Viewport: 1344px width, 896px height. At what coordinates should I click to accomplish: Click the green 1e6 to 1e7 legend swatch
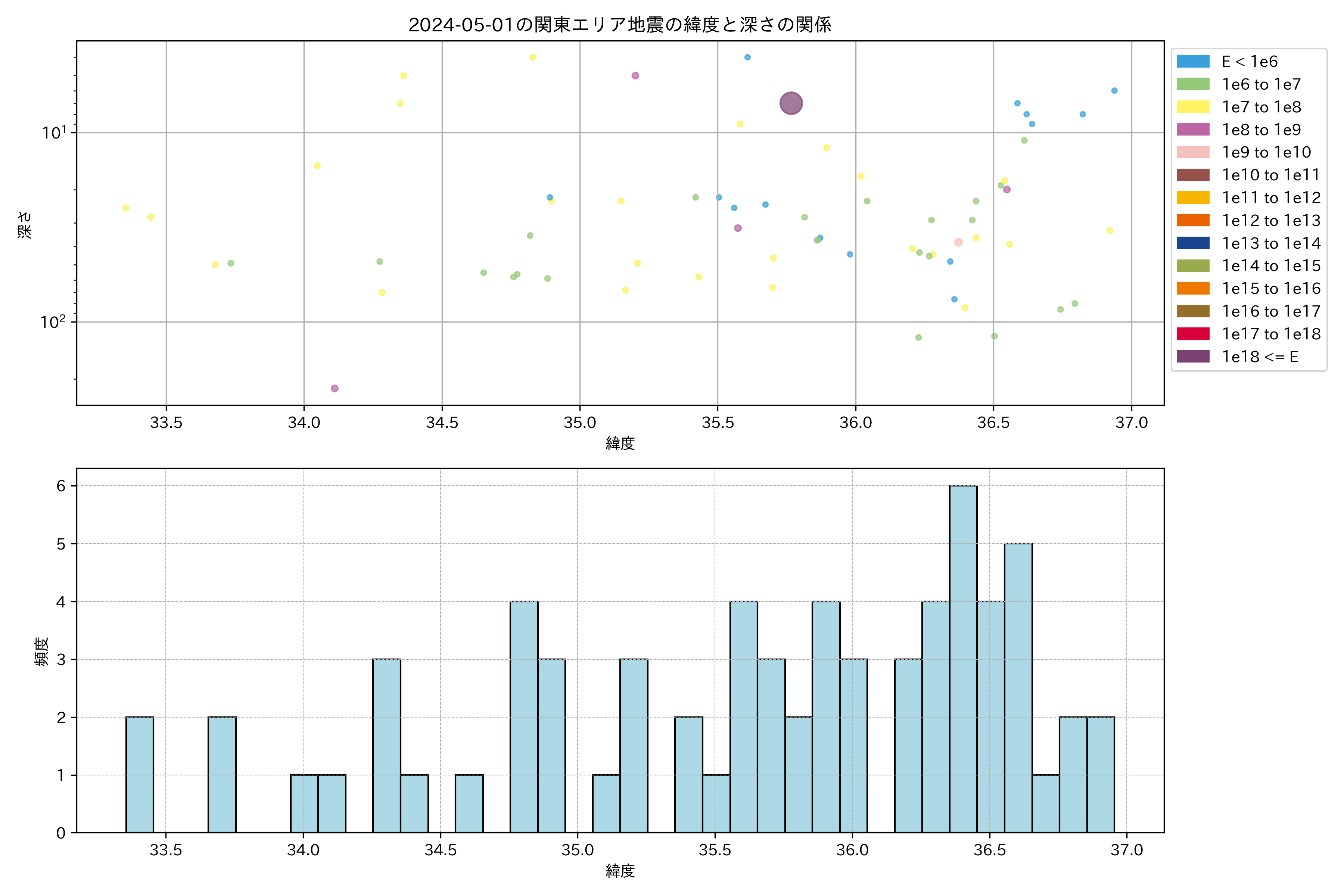[1192, 84]
